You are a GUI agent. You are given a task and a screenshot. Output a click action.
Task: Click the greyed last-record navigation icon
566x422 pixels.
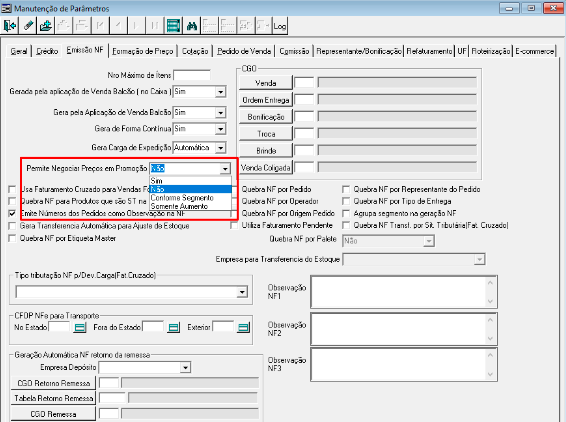coord(154,26)
